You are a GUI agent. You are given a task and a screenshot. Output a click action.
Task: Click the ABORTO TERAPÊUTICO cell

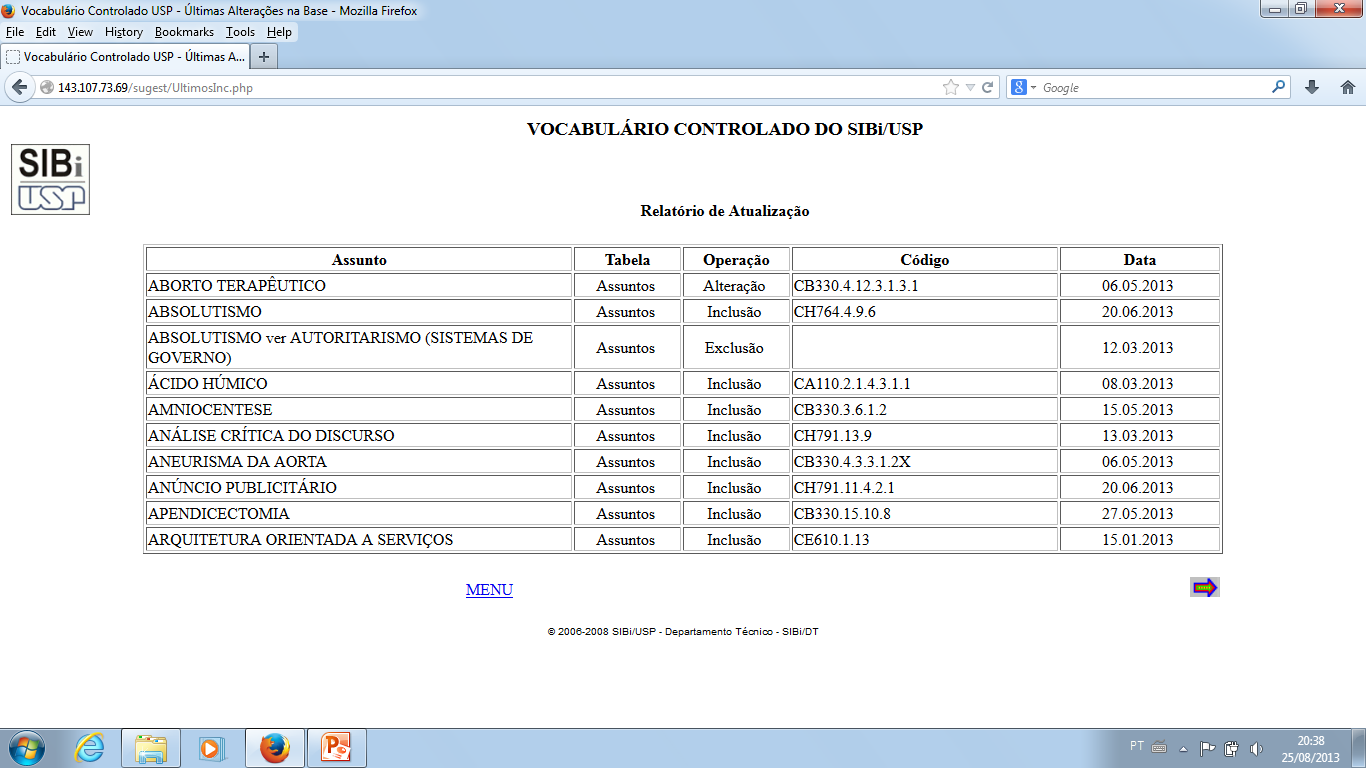359,286
